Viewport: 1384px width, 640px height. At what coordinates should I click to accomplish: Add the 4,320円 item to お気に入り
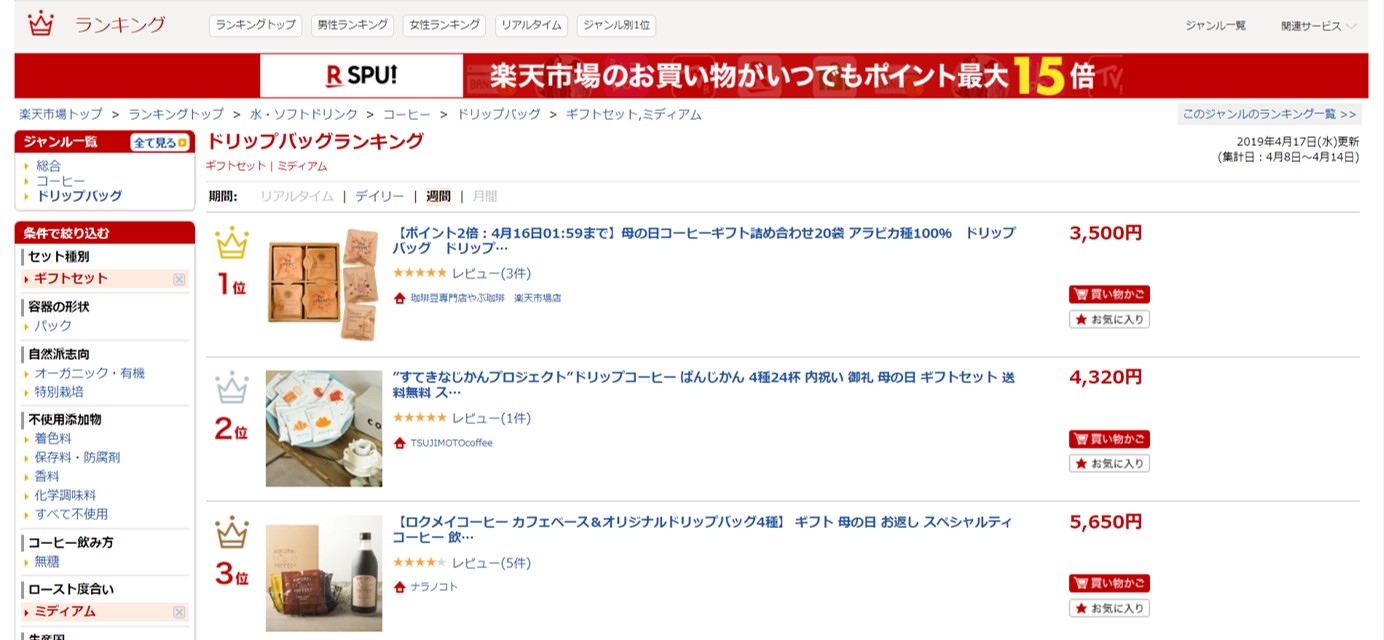1109,464
